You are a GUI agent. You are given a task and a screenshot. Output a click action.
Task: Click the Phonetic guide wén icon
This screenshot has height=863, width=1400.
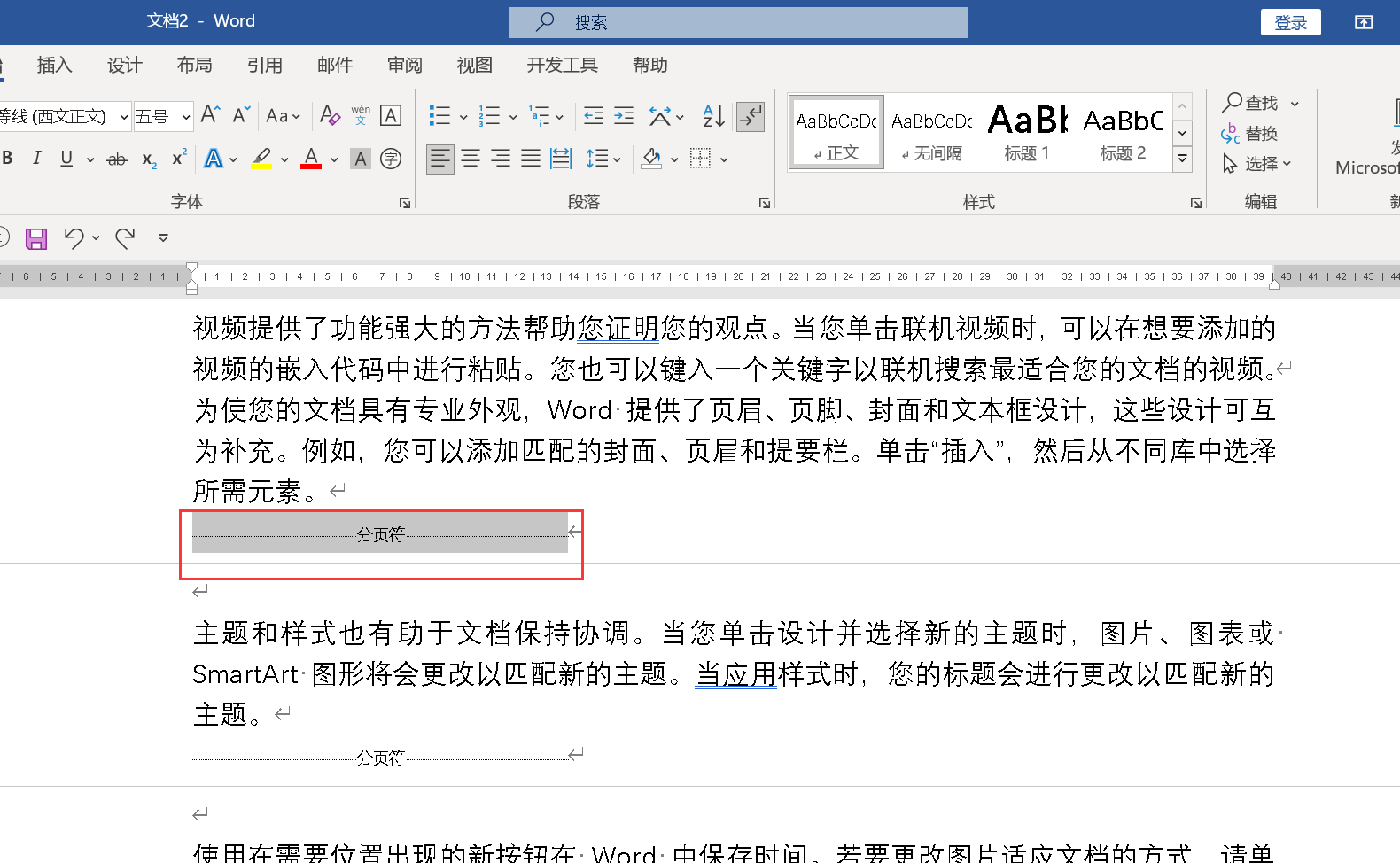coord(361,116)
